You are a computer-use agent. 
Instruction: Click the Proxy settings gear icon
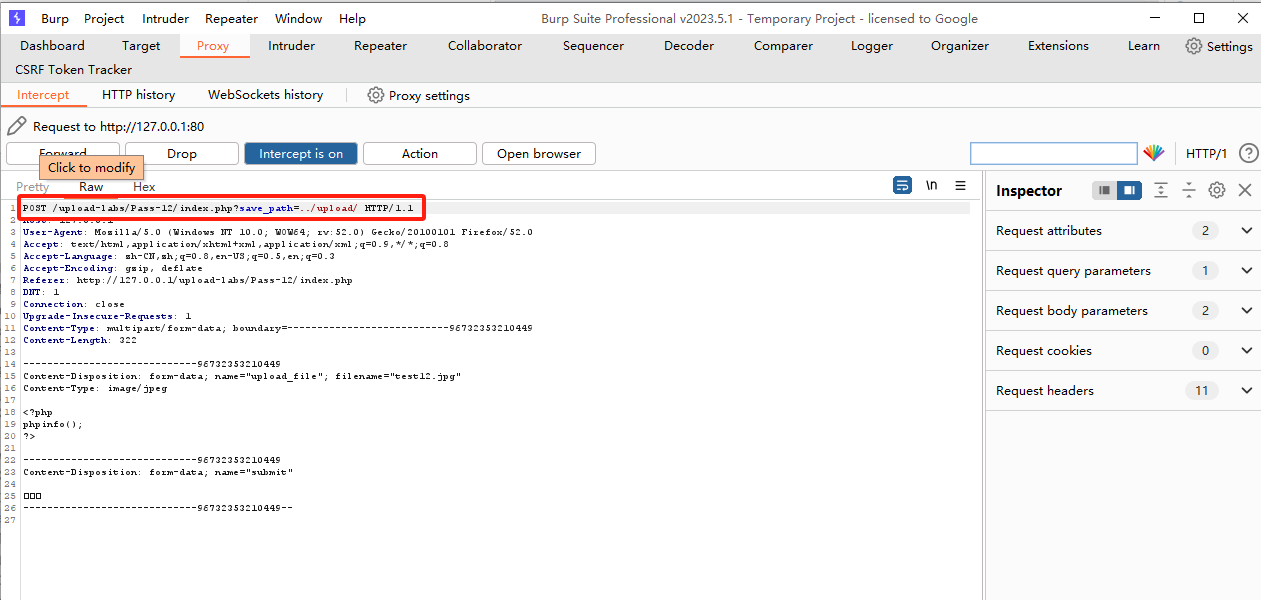coord(376,95)
